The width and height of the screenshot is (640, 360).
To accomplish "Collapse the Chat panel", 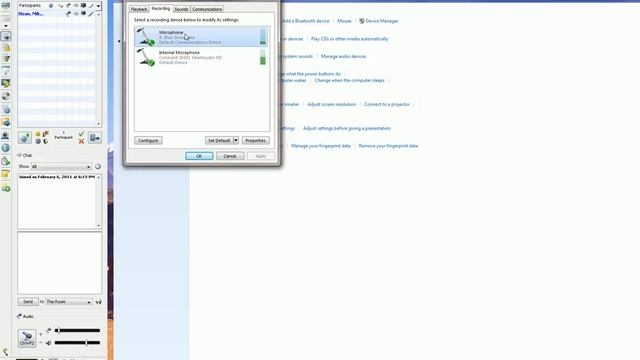I will point(19,156).
